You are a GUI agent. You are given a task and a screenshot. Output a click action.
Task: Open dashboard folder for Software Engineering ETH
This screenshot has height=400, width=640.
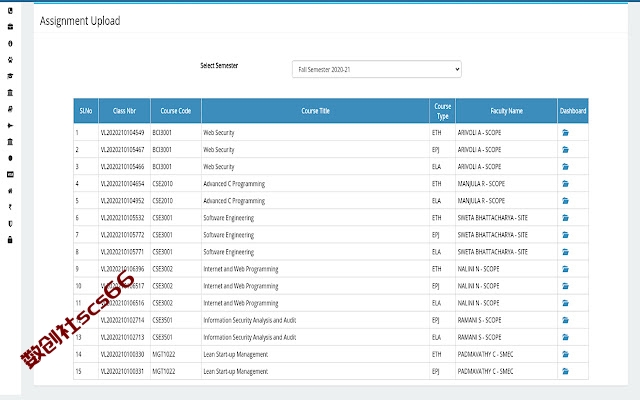point(565,218)
